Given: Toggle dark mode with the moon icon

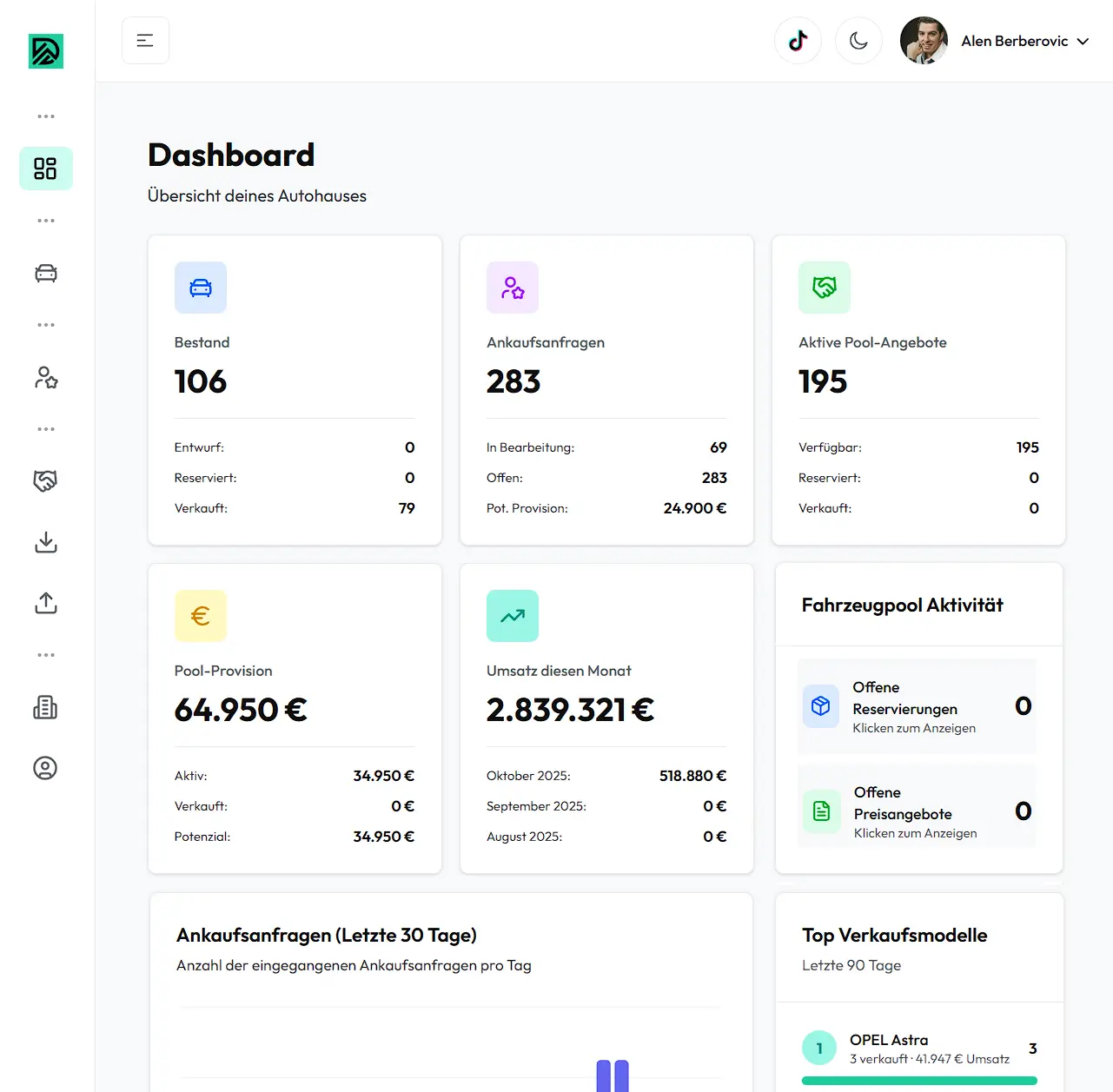Looking at the screenshot, I should tap(858, 40).
